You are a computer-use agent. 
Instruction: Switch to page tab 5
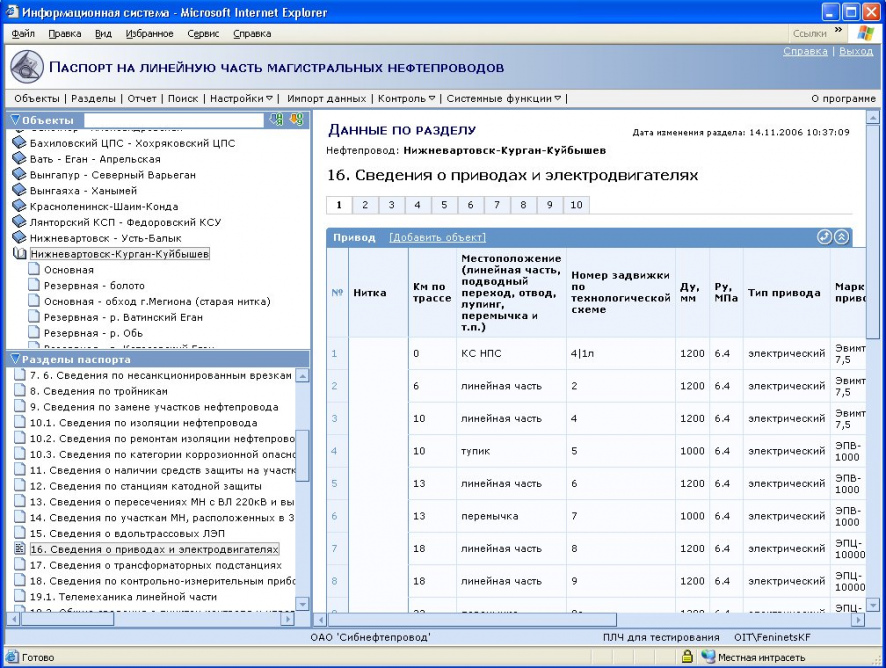(444, 205)
